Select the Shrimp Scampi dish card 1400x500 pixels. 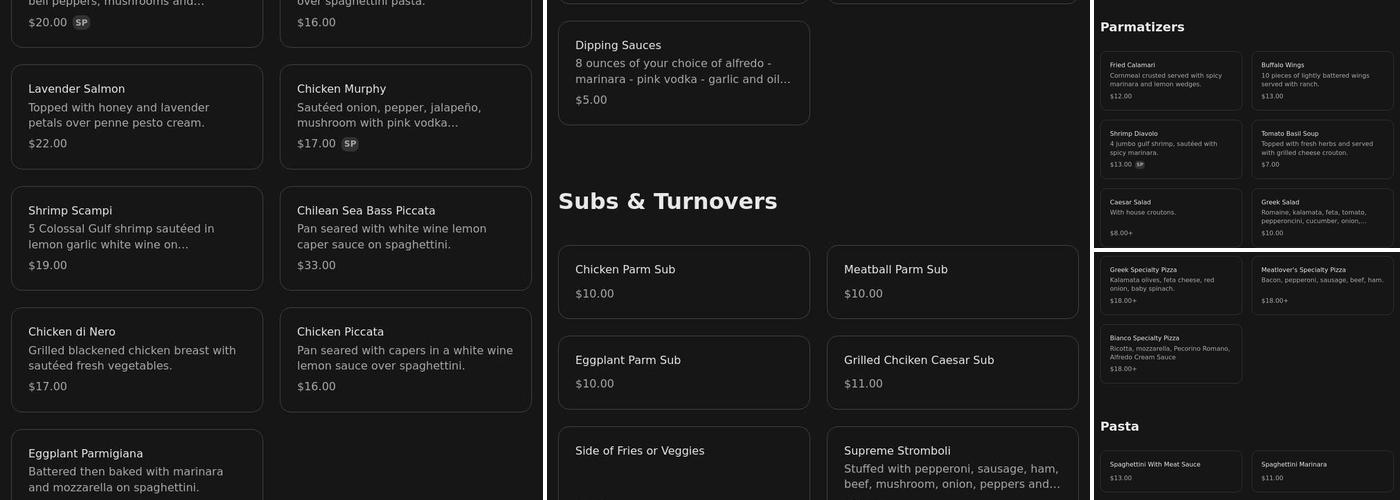pos(137,238)
